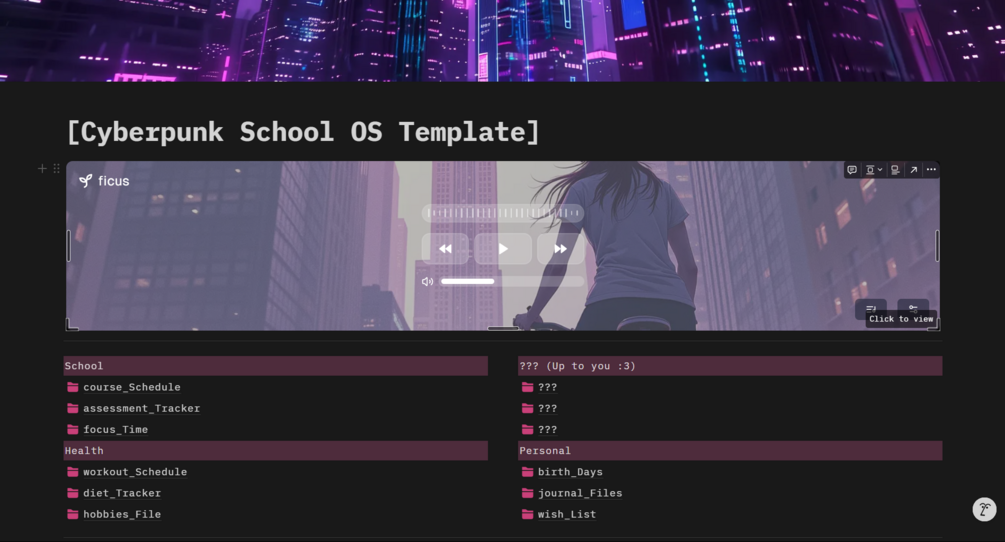Viewport: 1005px width, 542px height.
Task: Open the focus_Time page
Action: click(115, 429)
